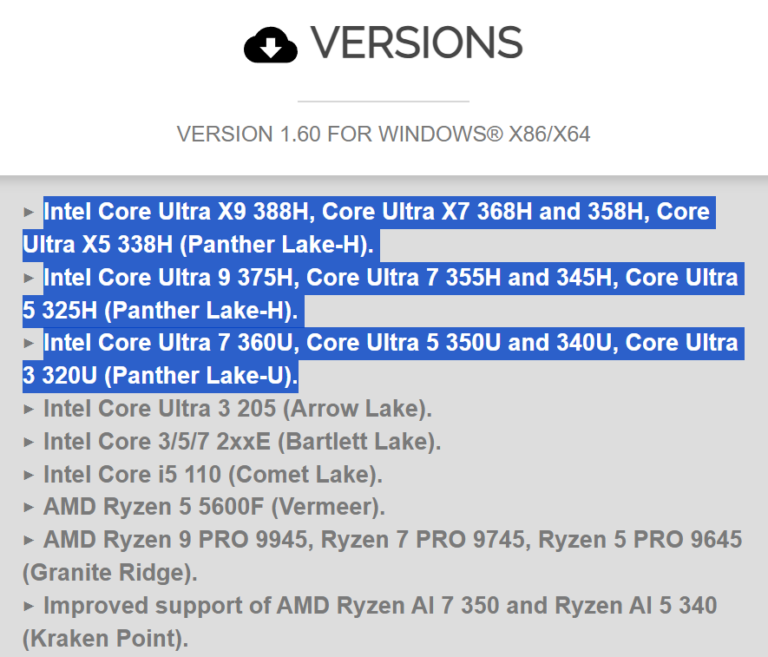Click the bullet arrow before Core Ultra 7 360U

(29, 344)
